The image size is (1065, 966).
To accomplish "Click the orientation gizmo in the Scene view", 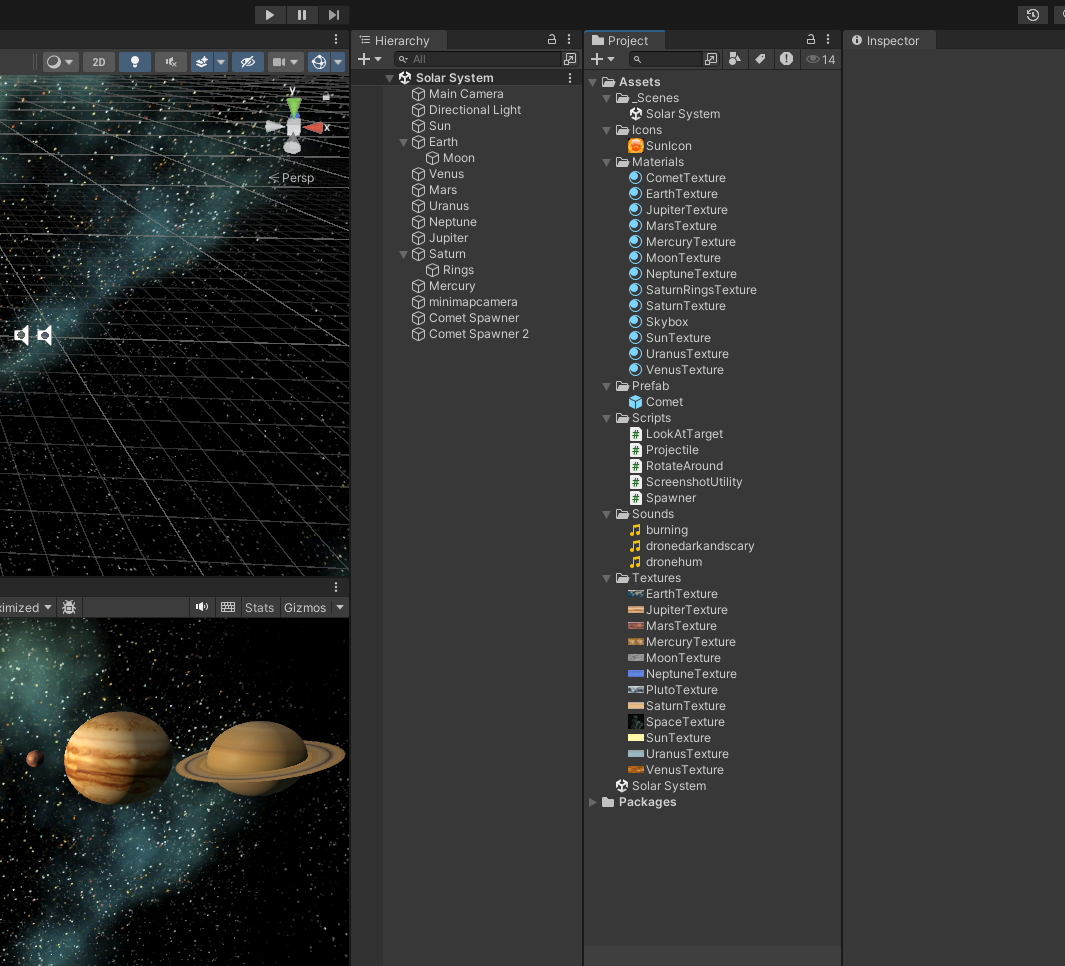I will [293, 126].
